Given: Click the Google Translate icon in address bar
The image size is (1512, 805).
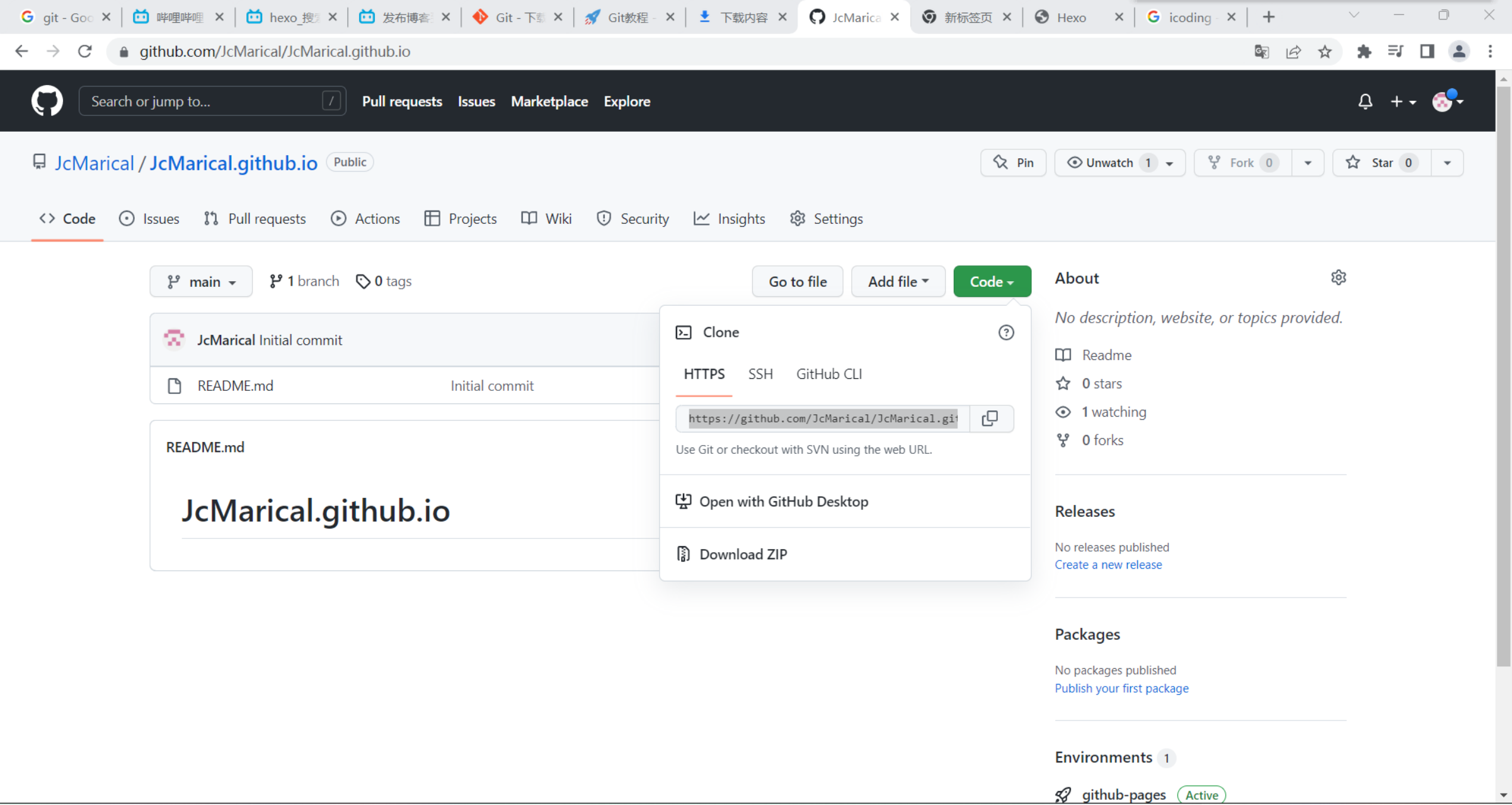Looking at the screenshot, I should click(x=1261, y=52).
